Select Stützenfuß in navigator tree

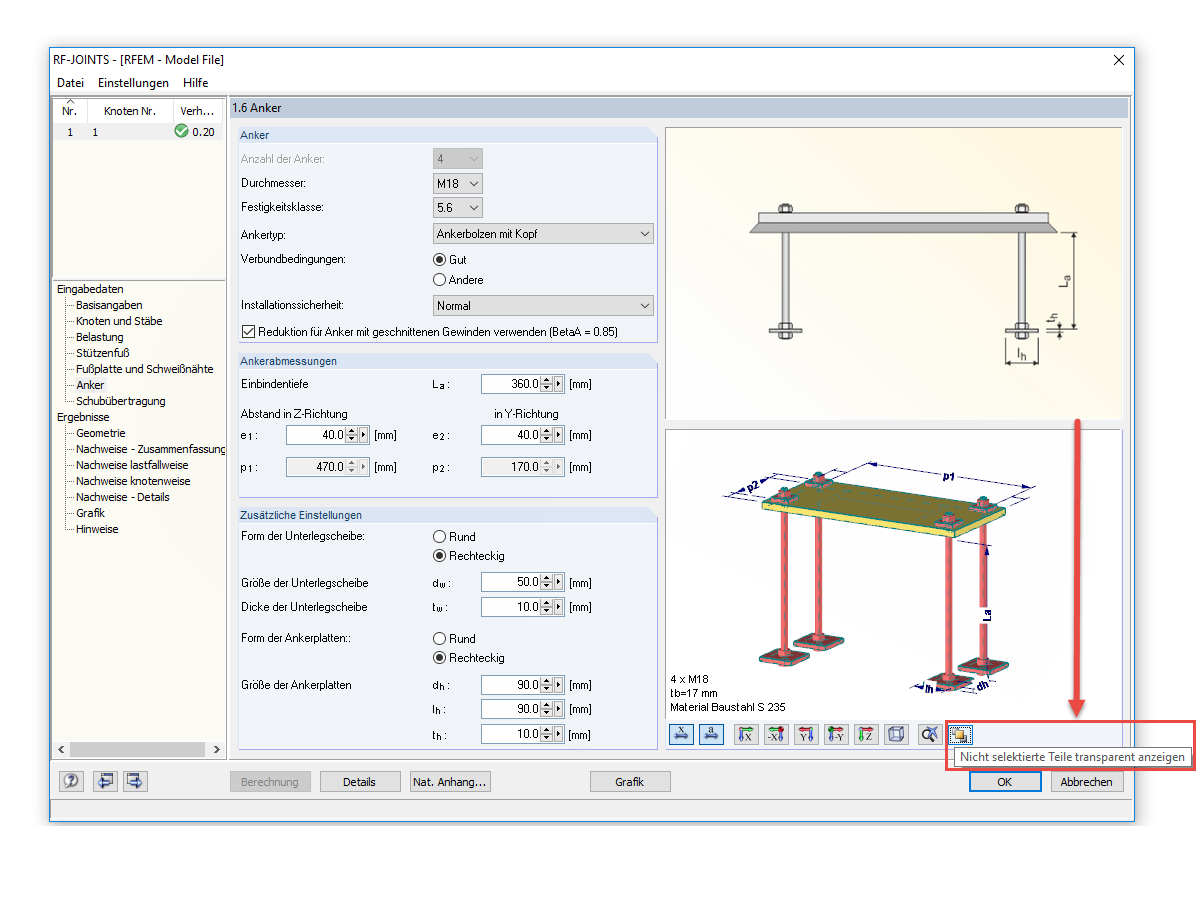(103, 353)
